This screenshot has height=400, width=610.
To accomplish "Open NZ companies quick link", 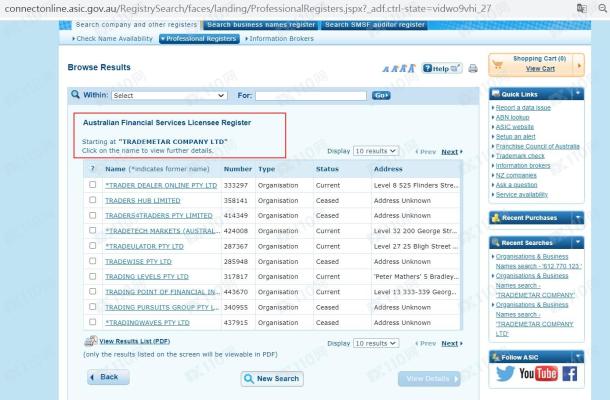I will coord(516,175).
